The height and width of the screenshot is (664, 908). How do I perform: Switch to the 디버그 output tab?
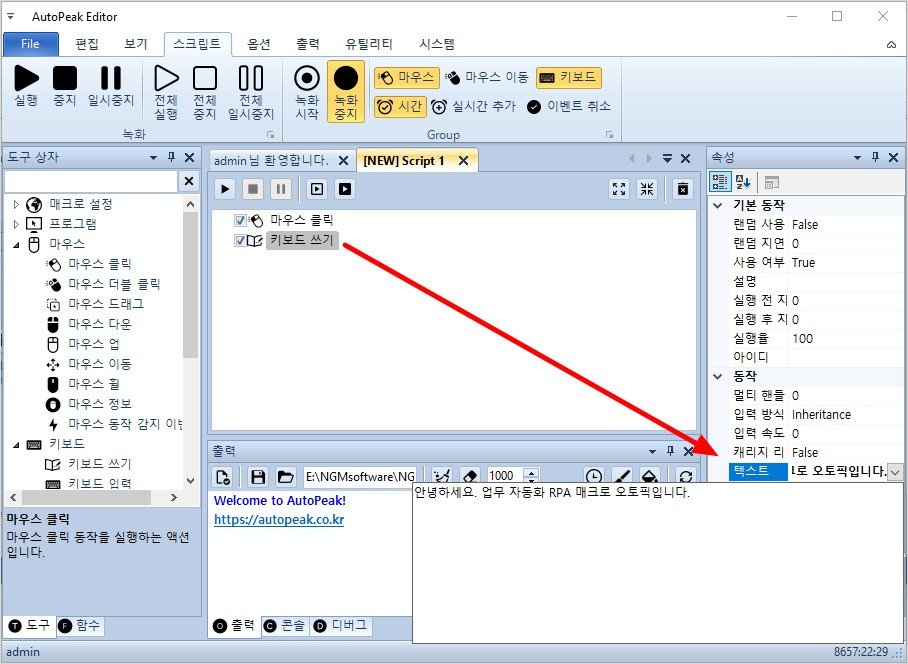click(x=341, y=625)
